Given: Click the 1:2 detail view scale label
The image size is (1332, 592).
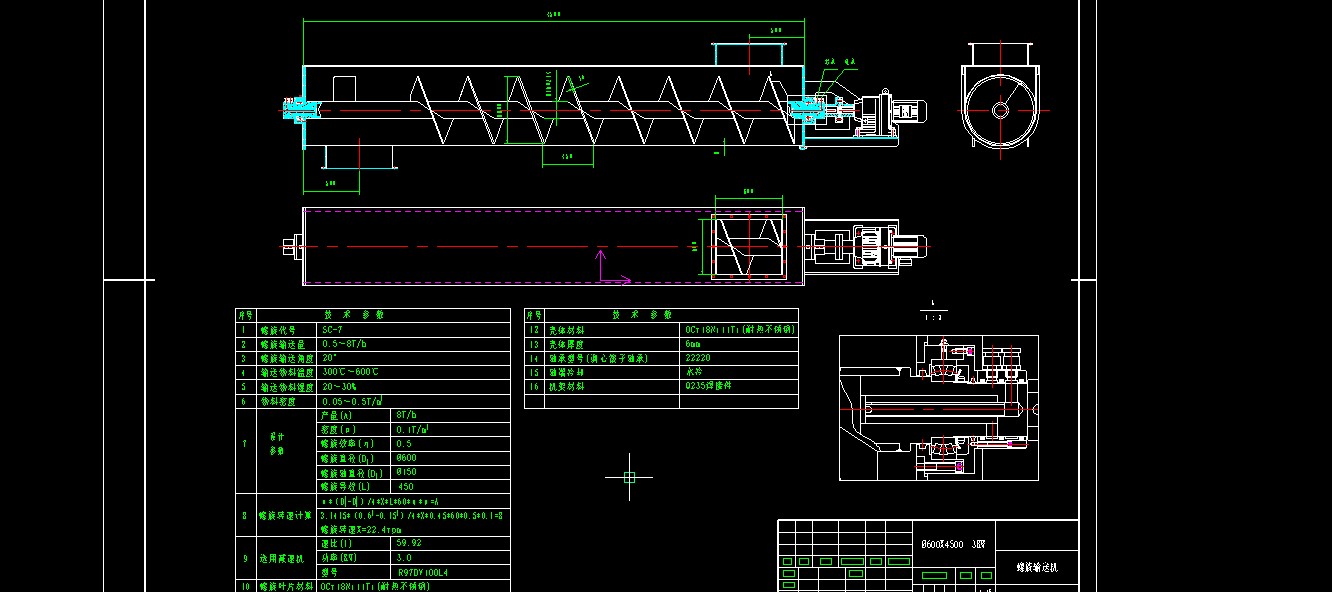Looking at the screenshot, I should (x=933, y=316).
